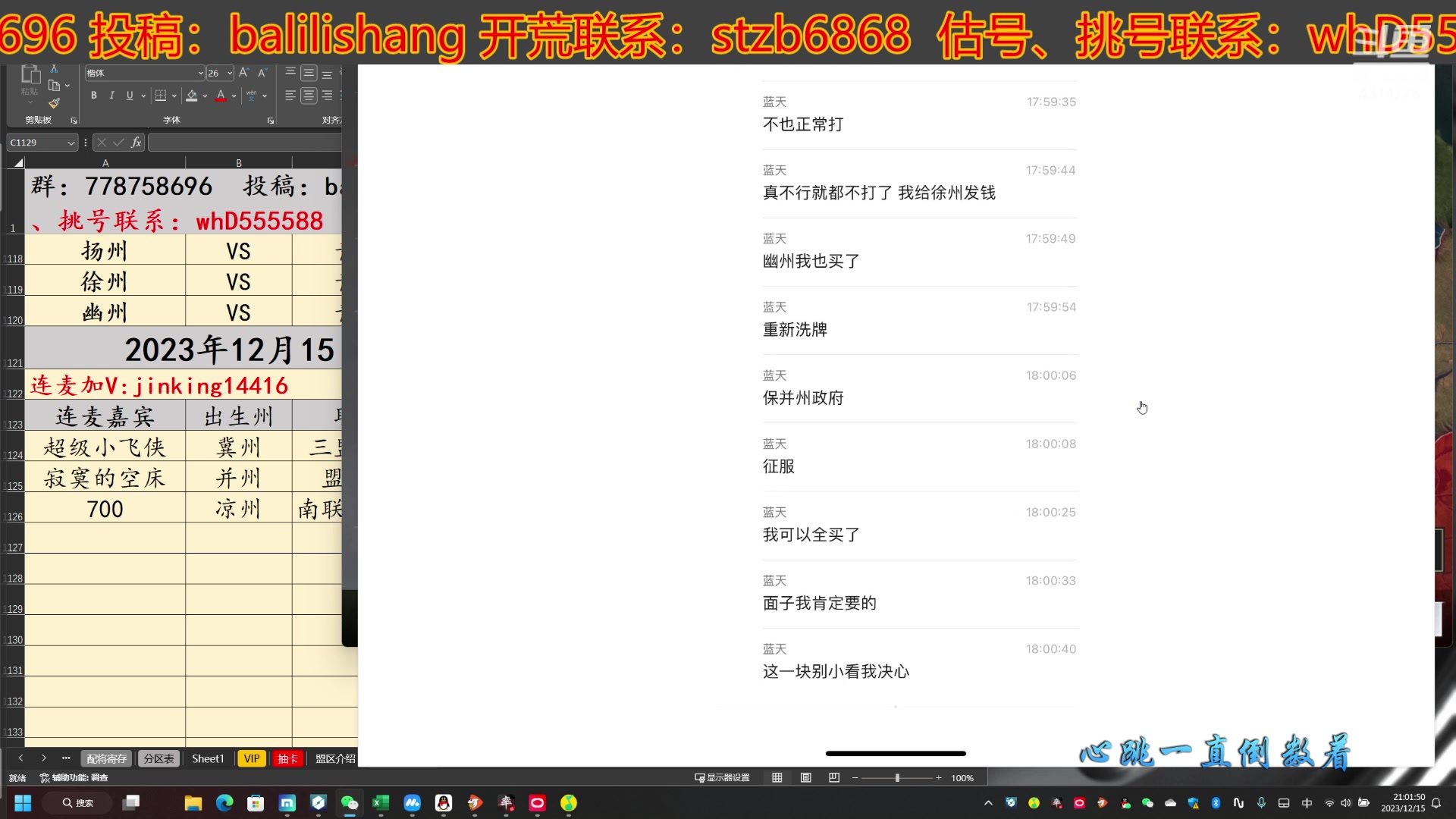
Task: Click the zoom slider handle
Action: pos(897,778)
